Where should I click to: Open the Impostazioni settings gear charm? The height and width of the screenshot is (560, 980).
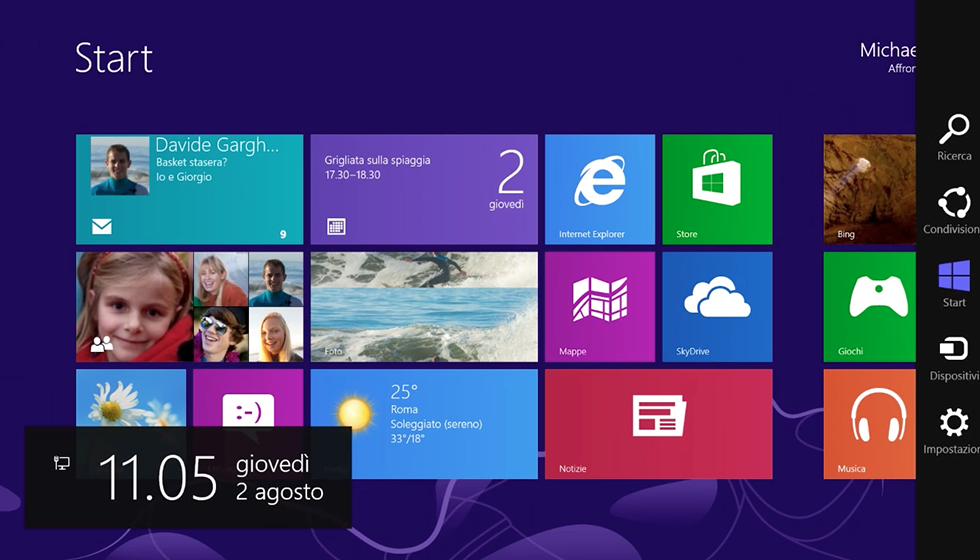point(953,429)
